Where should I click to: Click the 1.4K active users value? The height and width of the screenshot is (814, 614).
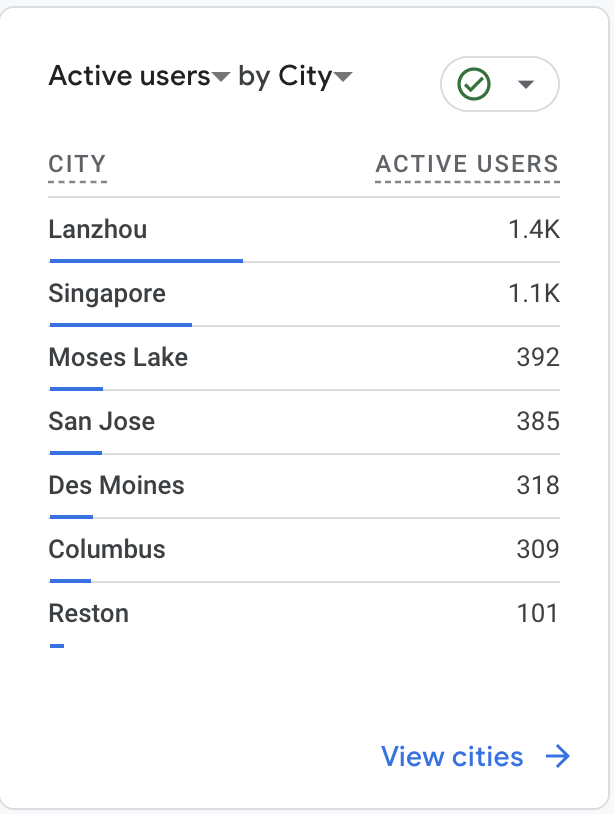pyautogui.click(x=533, y=230)
